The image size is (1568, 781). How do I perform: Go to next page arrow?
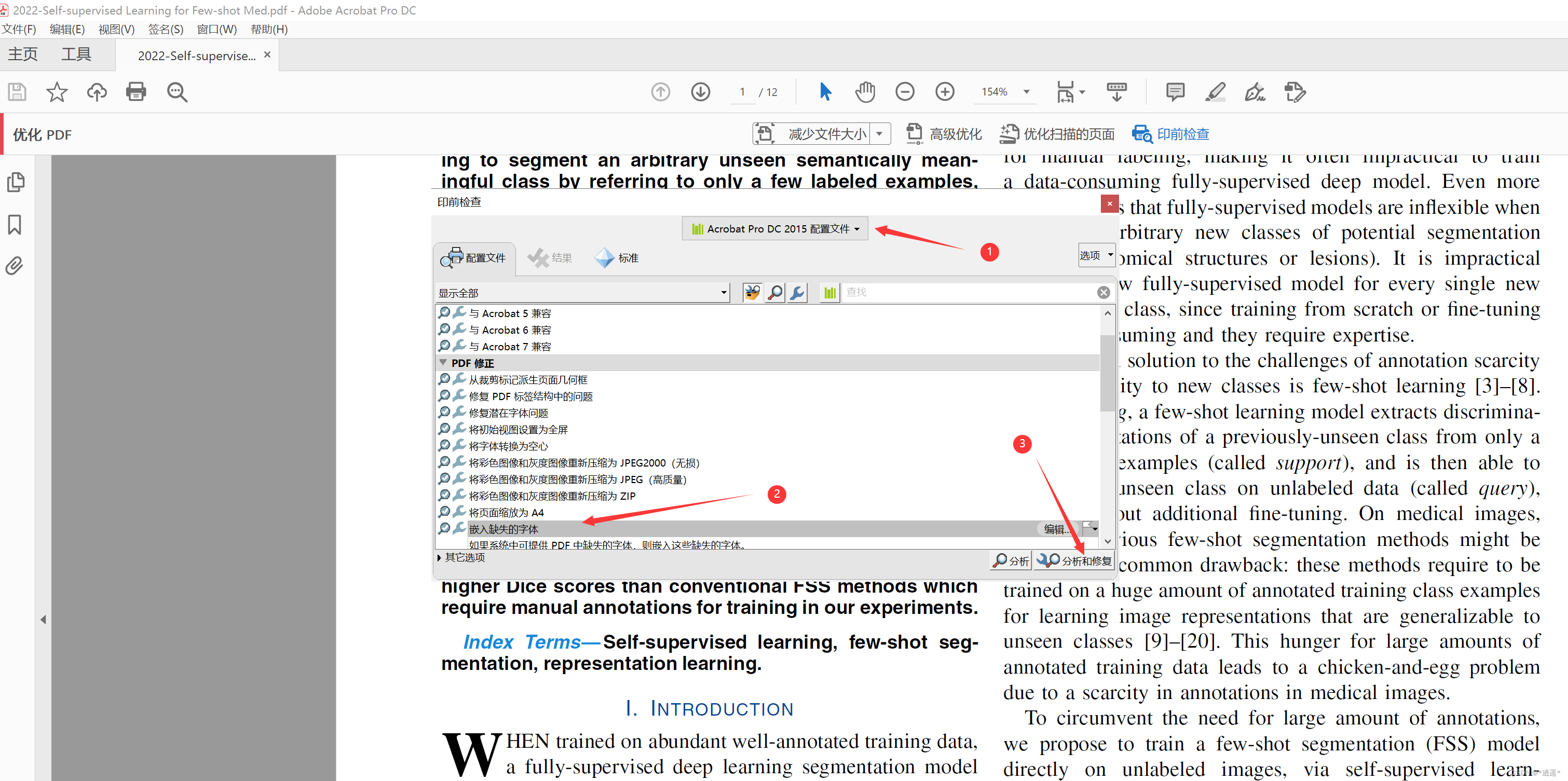click(x=700, y=92)
